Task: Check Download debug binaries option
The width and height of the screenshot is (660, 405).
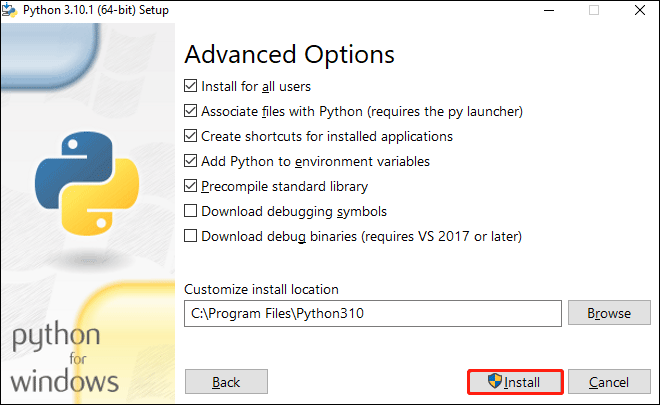Action: (190, 236)
